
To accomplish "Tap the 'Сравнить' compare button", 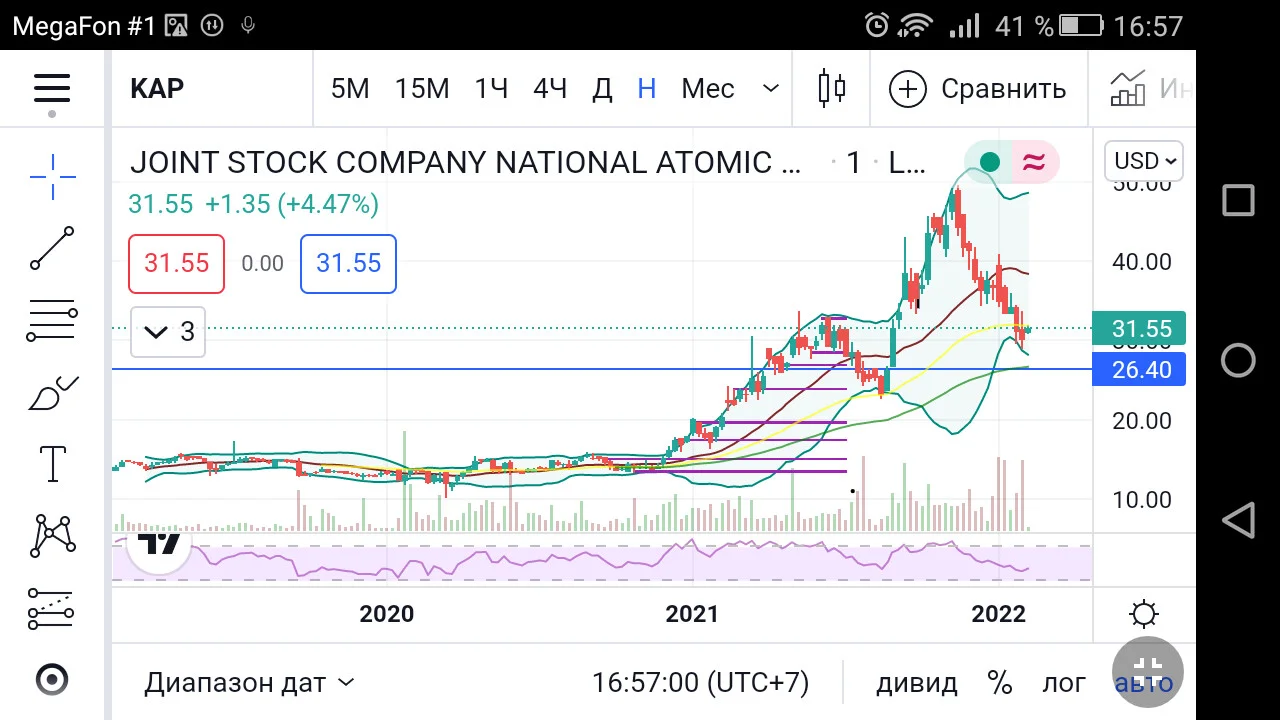I will tap(978, 88).
